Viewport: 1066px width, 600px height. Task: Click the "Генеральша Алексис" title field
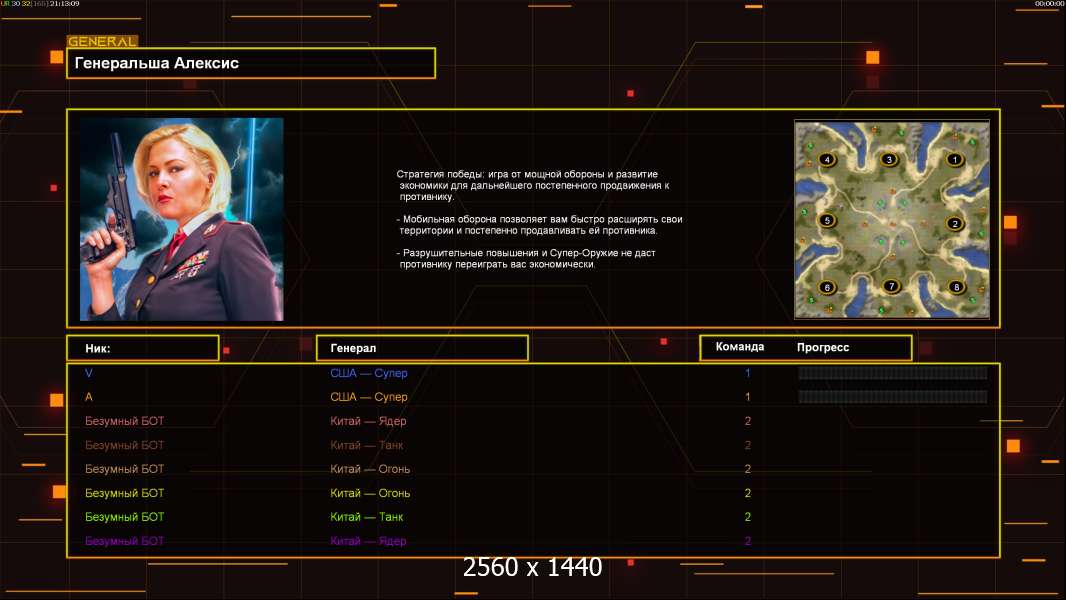point(251,63)
